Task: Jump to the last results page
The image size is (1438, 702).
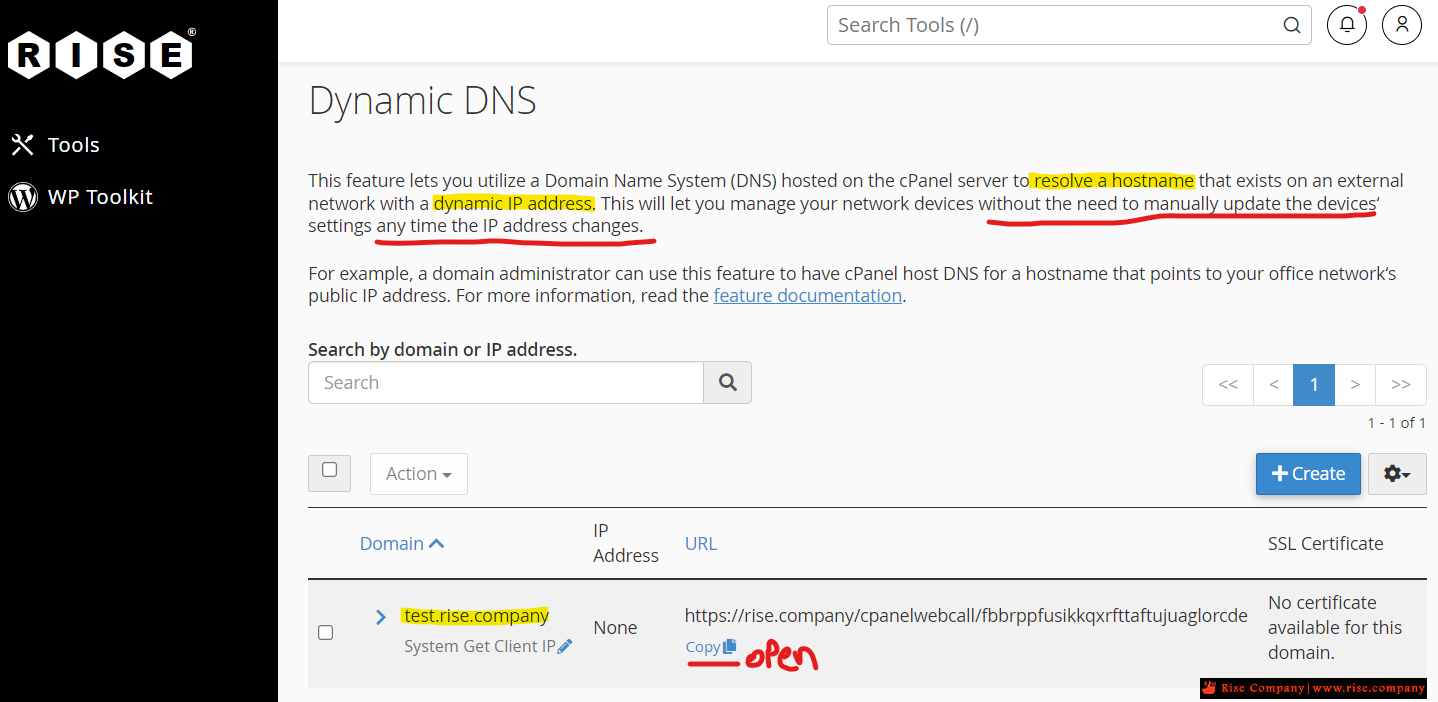Action: (1401, 384)
